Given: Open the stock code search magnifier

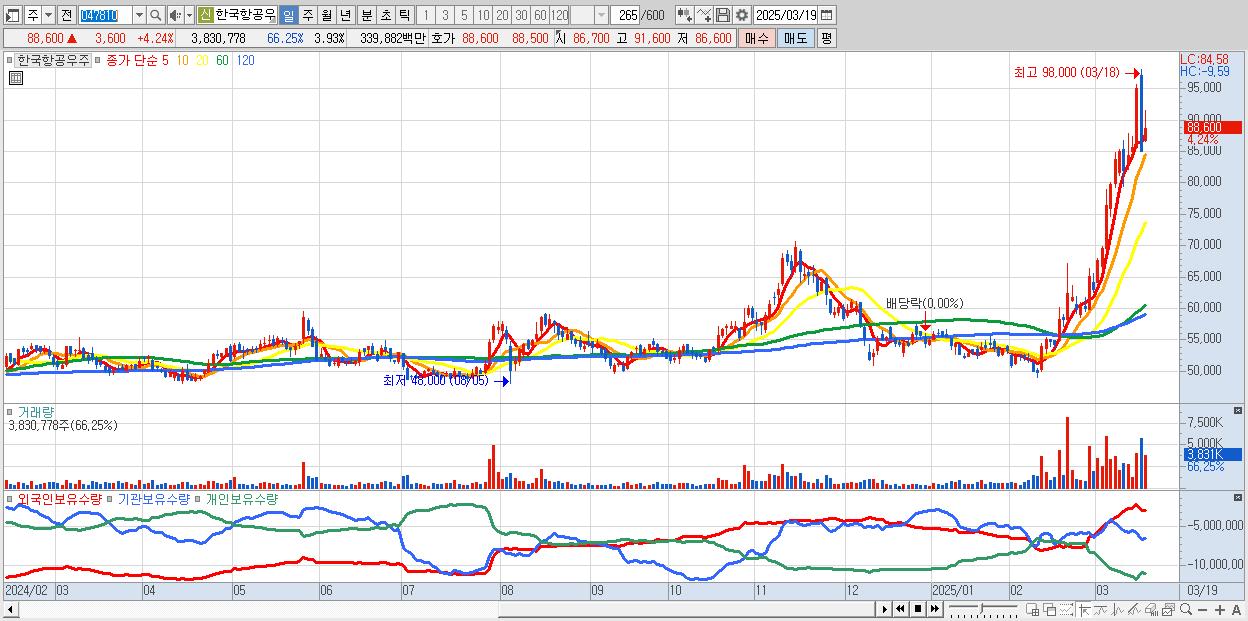Looking at the screenshot, I should tap(156, 15).
